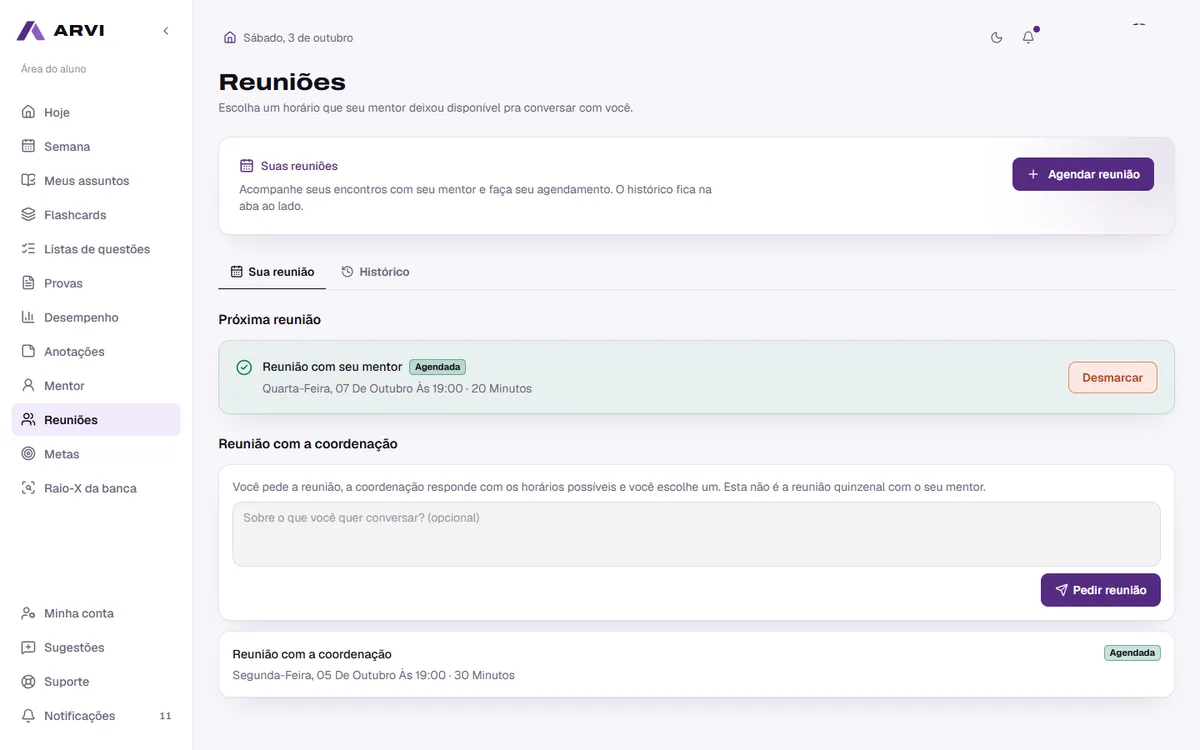This screenshot has height=750, width=1200.
Task: Click the Agendada badge beside 'Reunião com seu mentor'
Action: [437, 367]
